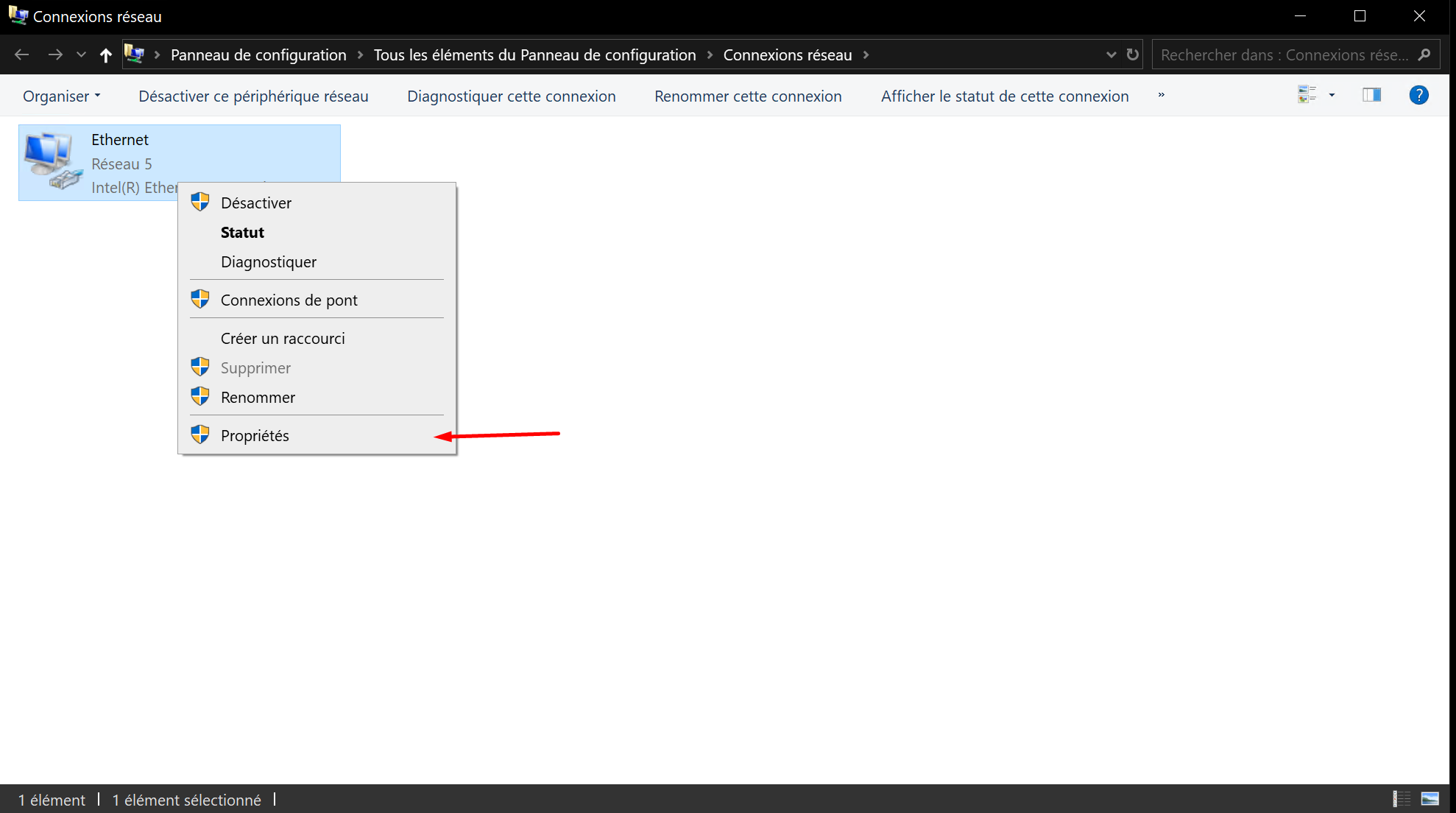Choose Statut in the context menu
The width and height of the screenshot is (1456, 813).
(x=317, y=233)
